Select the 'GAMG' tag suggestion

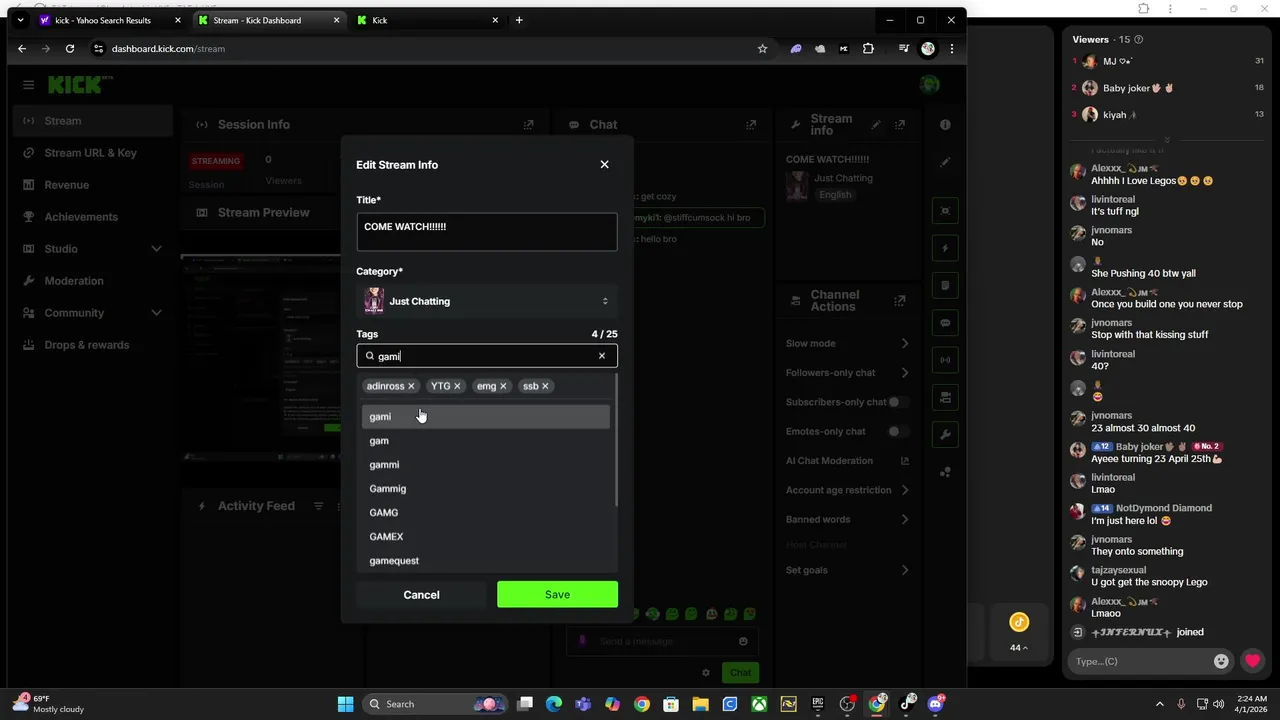(x=485, y=512)
